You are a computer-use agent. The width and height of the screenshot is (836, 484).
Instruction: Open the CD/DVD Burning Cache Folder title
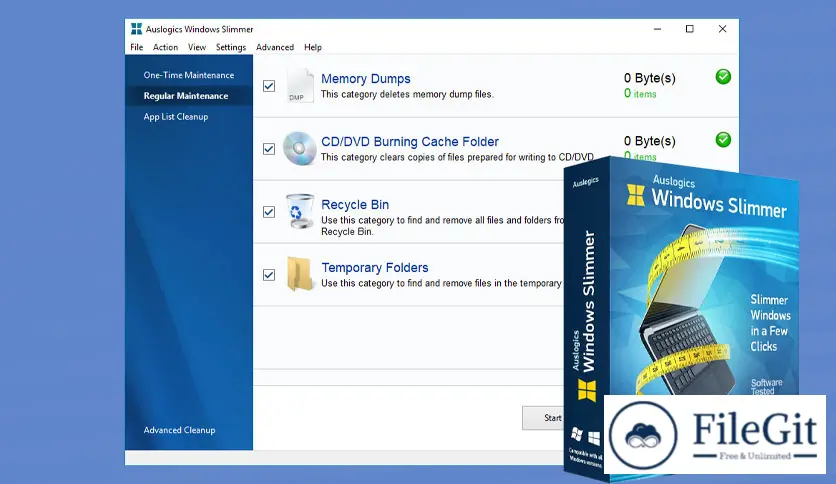point(409,141)
